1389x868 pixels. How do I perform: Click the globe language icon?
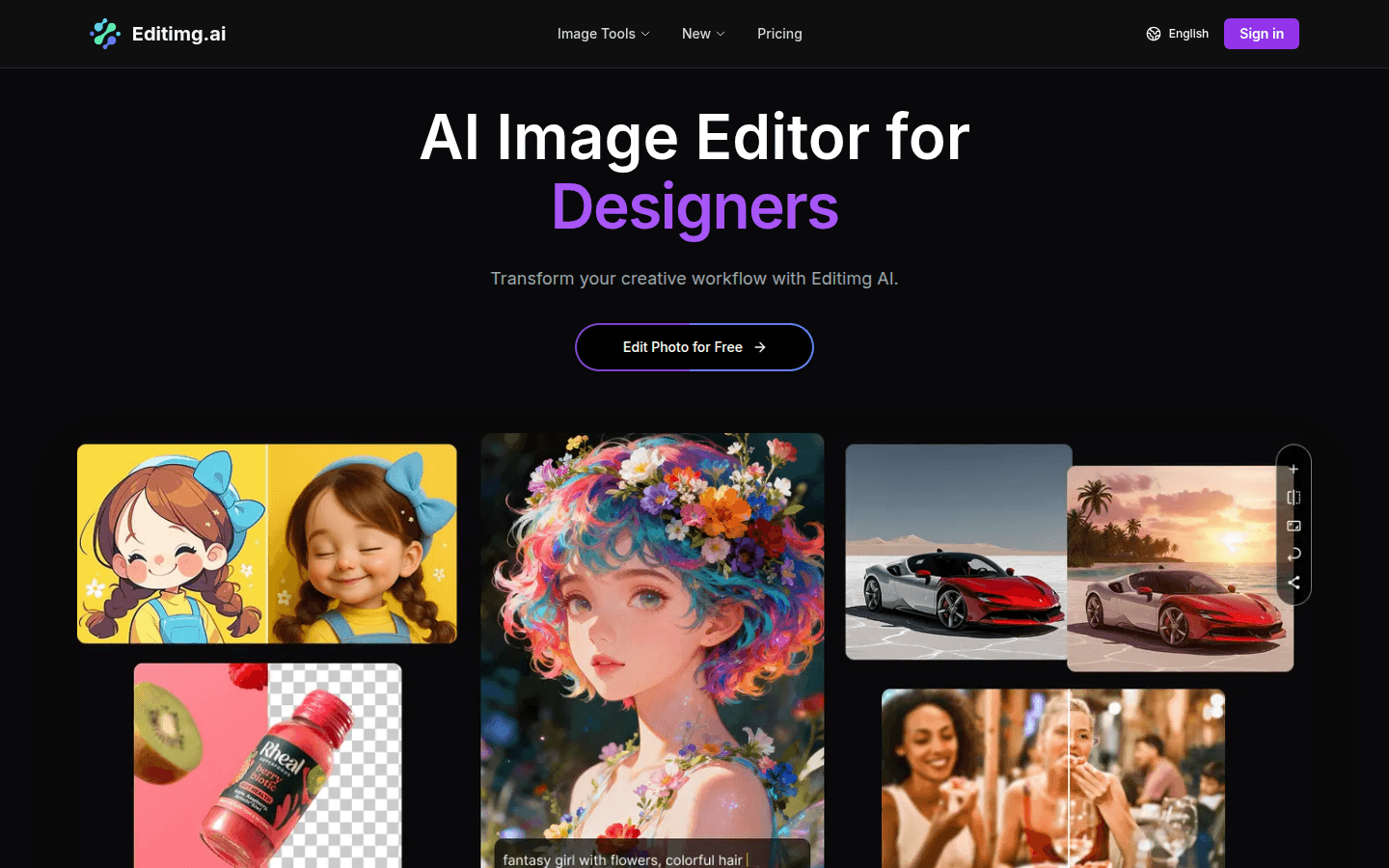[x=1153, y=34]
